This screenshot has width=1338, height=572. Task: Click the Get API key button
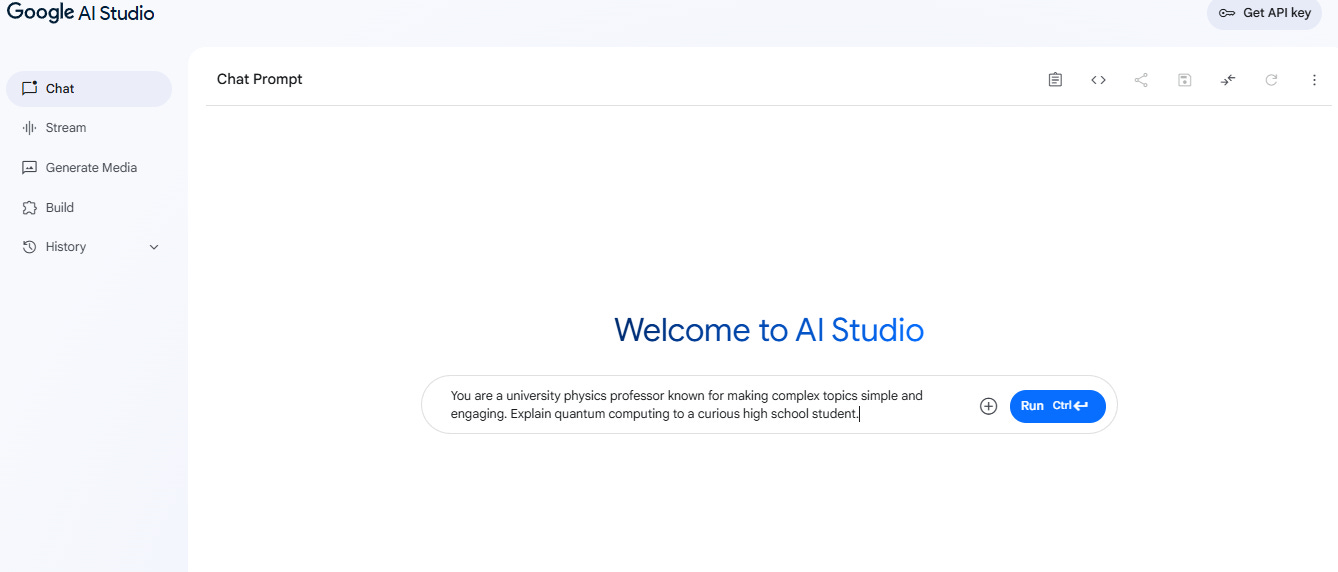coord(1264,13)
